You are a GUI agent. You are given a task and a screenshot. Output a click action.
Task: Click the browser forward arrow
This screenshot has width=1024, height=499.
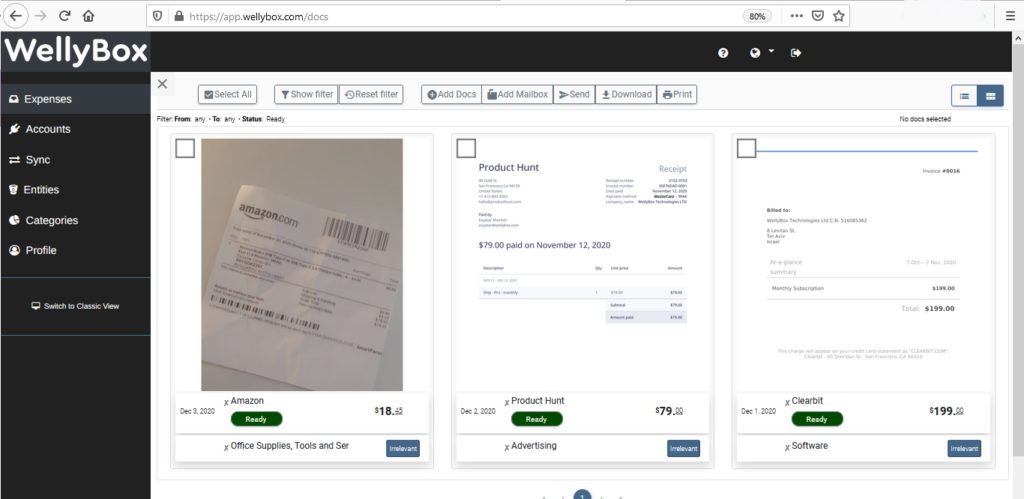(x=40, y=16)
